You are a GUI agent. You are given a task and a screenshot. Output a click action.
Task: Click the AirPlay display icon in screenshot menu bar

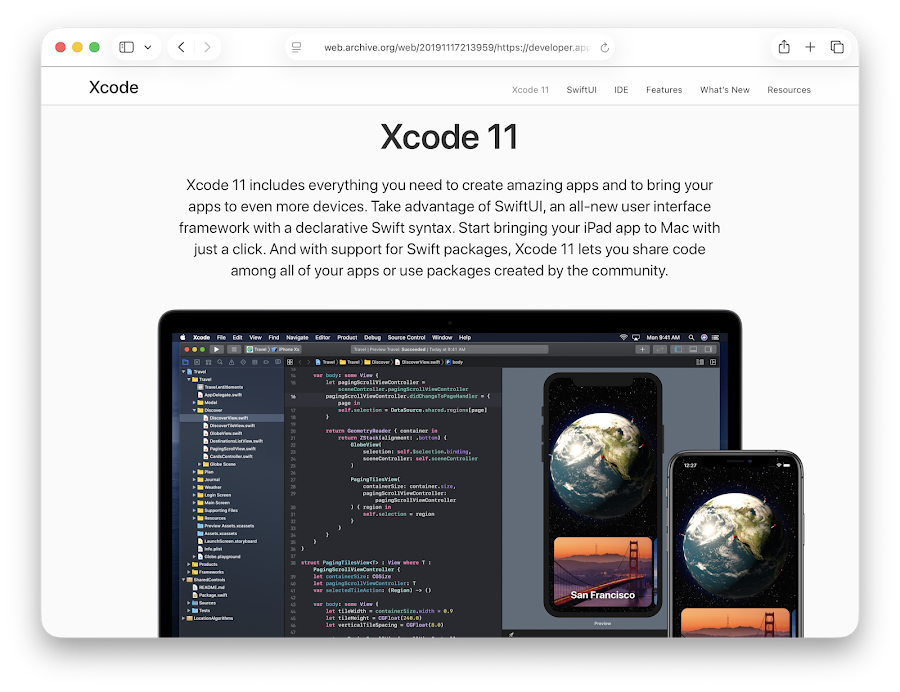point(635,337)
